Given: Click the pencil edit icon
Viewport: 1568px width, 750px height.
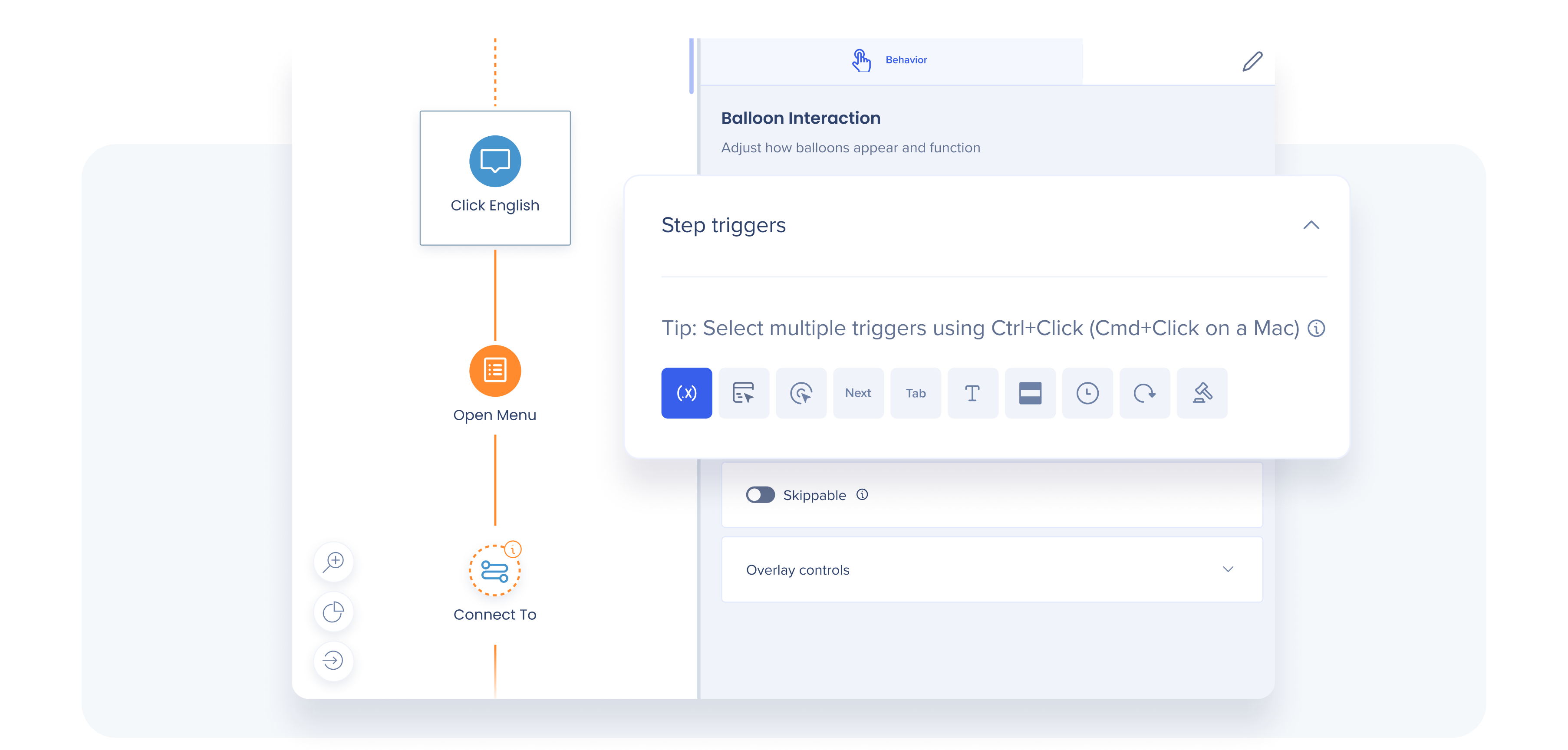Looking at the screenshot, I should point(1252,62).
